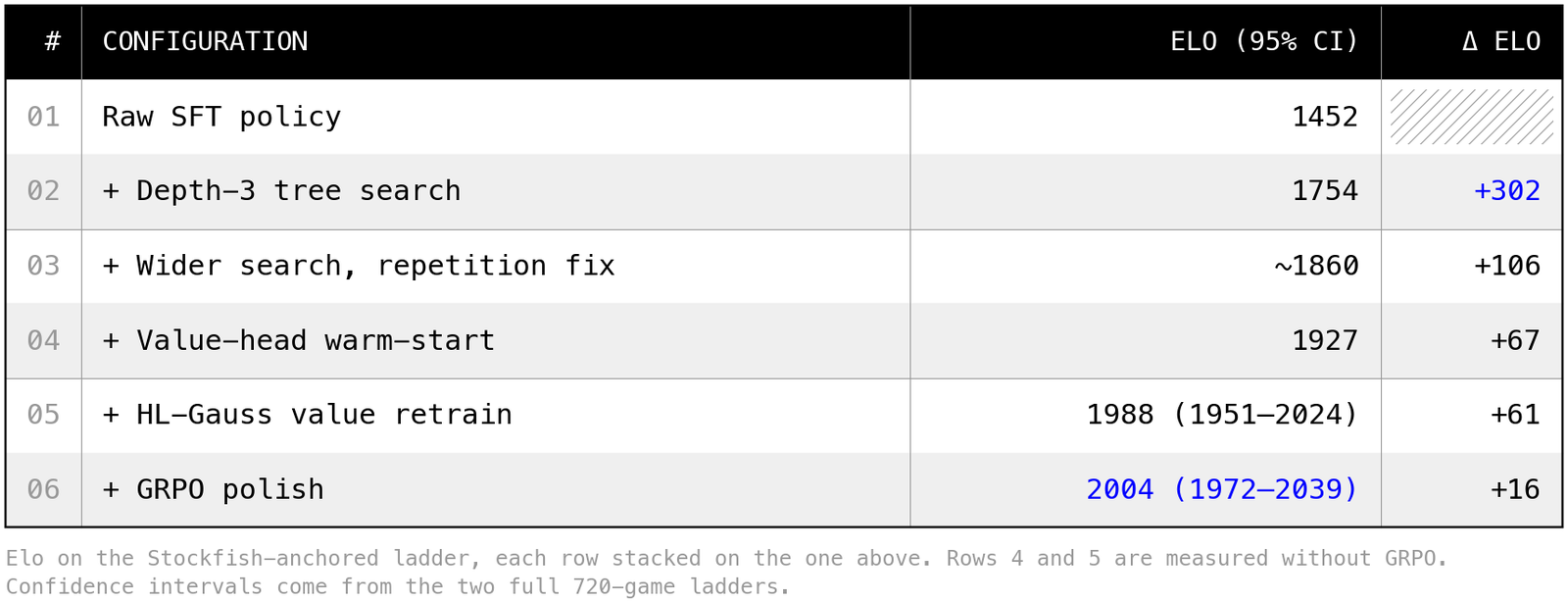This screenshot has height=602, width=1568.
Task: Click the 1927 Elo value
Action: (x=1325, y=340)
